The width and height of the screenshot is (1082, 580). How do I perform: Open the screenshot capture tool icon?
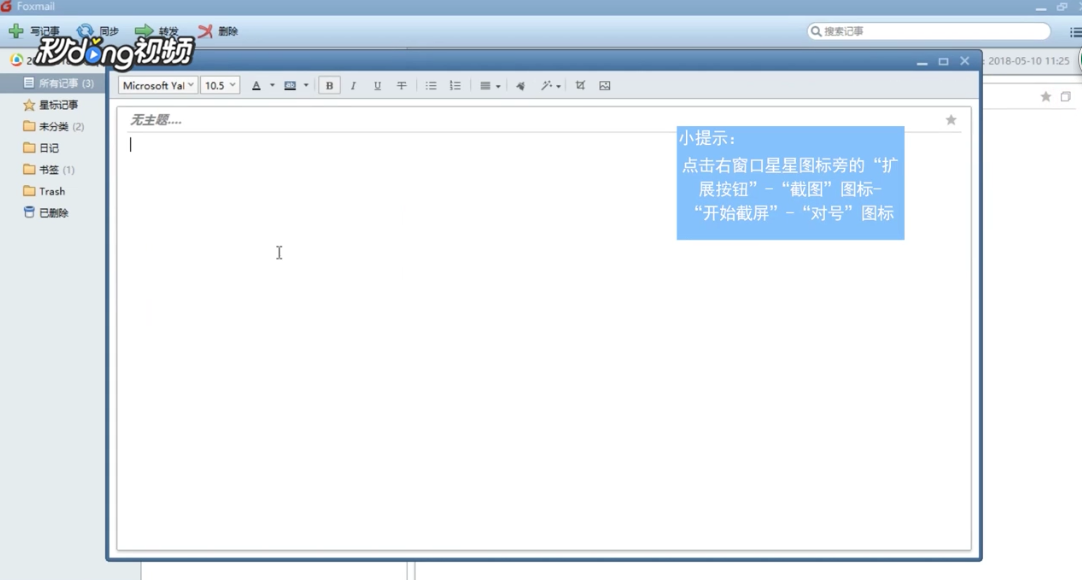pyautogui.click(x=580, y=85)
